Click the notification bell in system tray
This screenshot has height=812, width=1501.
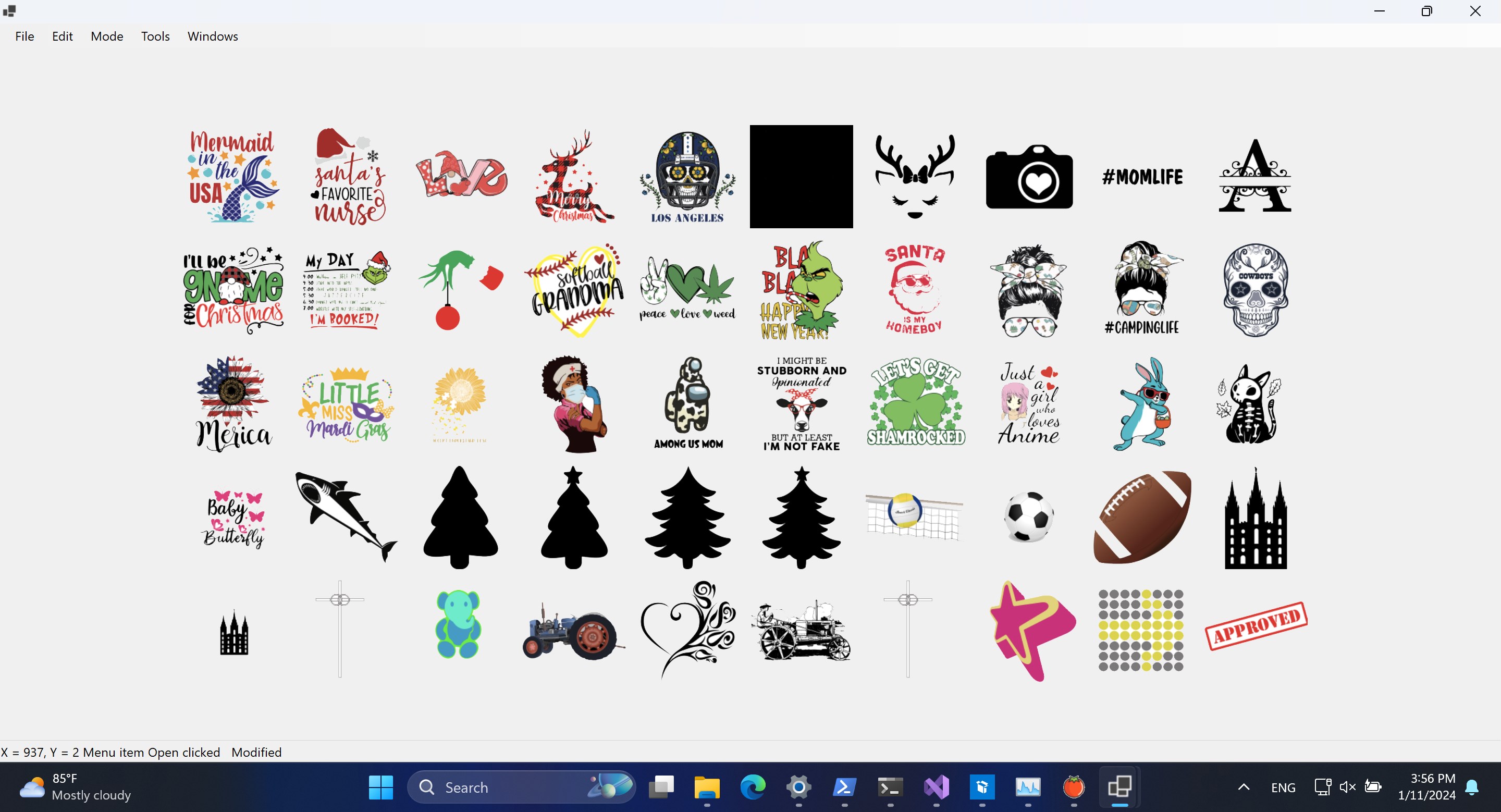coord(1473,787)
